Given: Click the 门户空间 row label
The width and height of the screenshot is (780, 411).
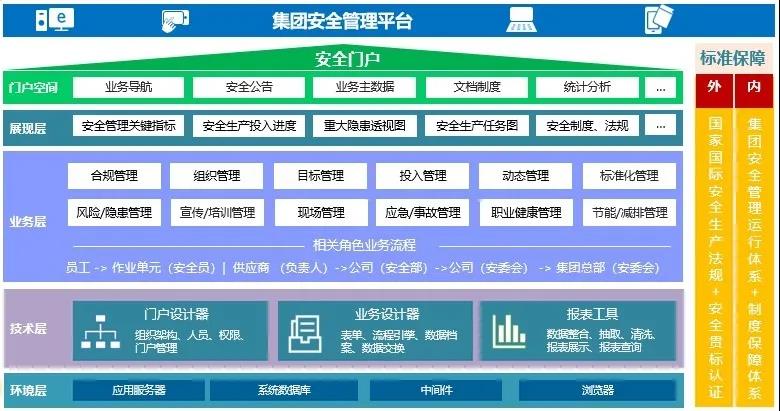Looking at the screenshot, I should pyautogui.click(x=33, y=88).
